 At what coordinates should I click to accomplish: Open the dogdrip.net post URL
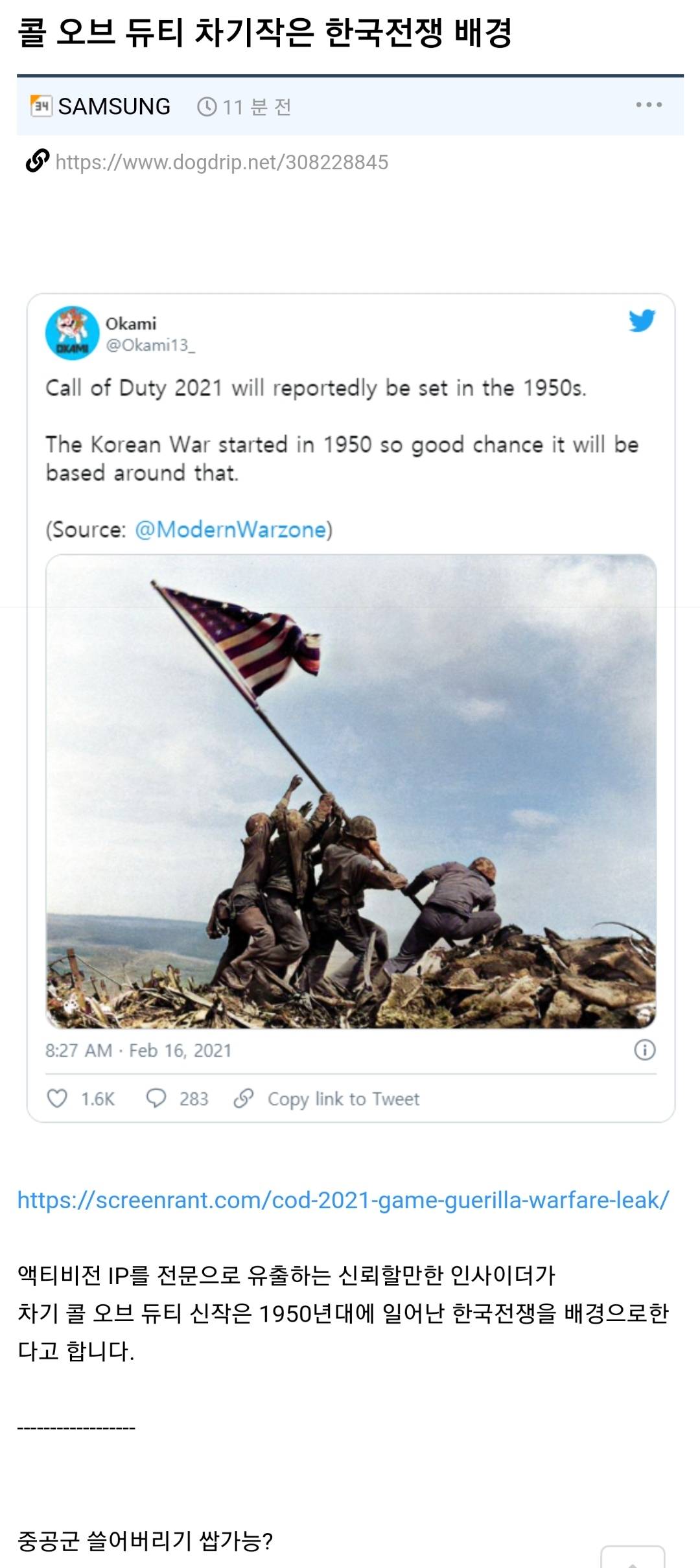222,162
